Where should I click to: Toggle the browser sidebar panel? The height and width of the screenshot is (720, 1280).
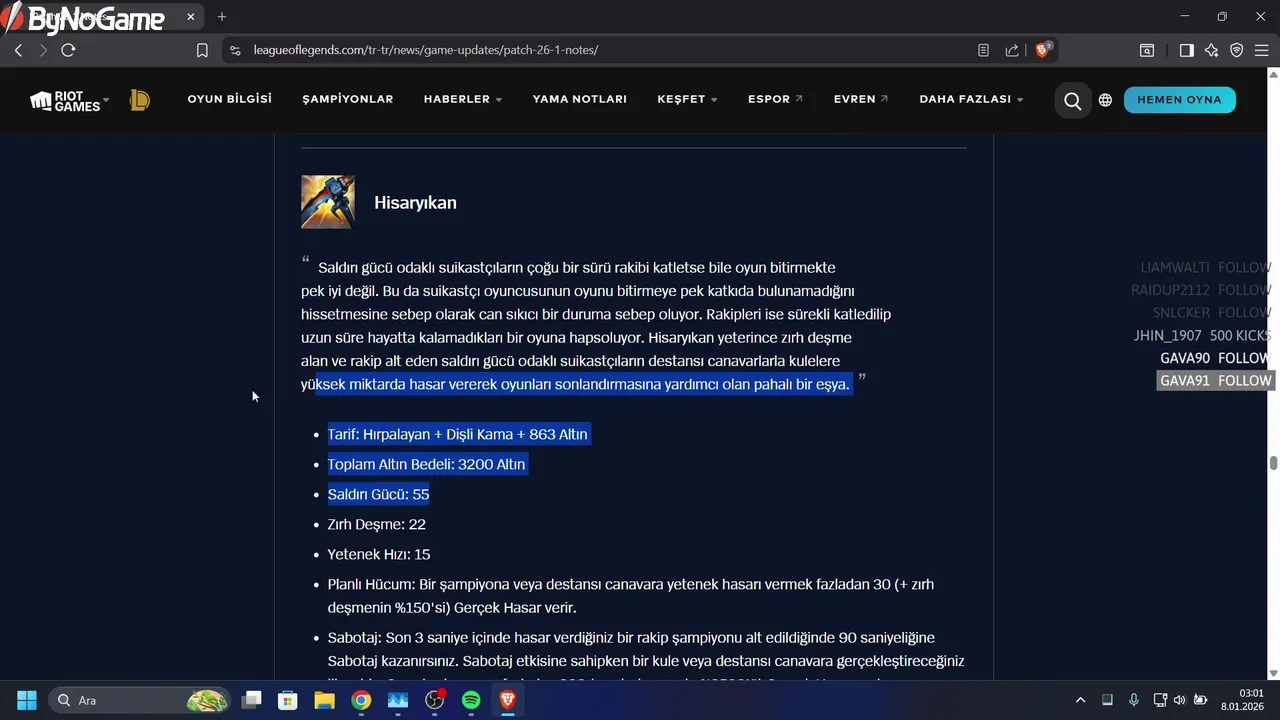click(x=1186, y=50)
